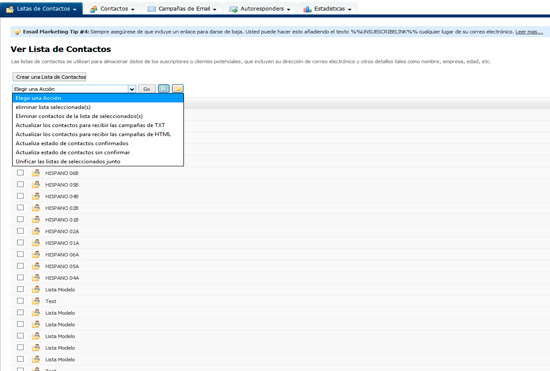
Task: Choose the highlighted Elegir una Acción option
Action: coord(98,98)
